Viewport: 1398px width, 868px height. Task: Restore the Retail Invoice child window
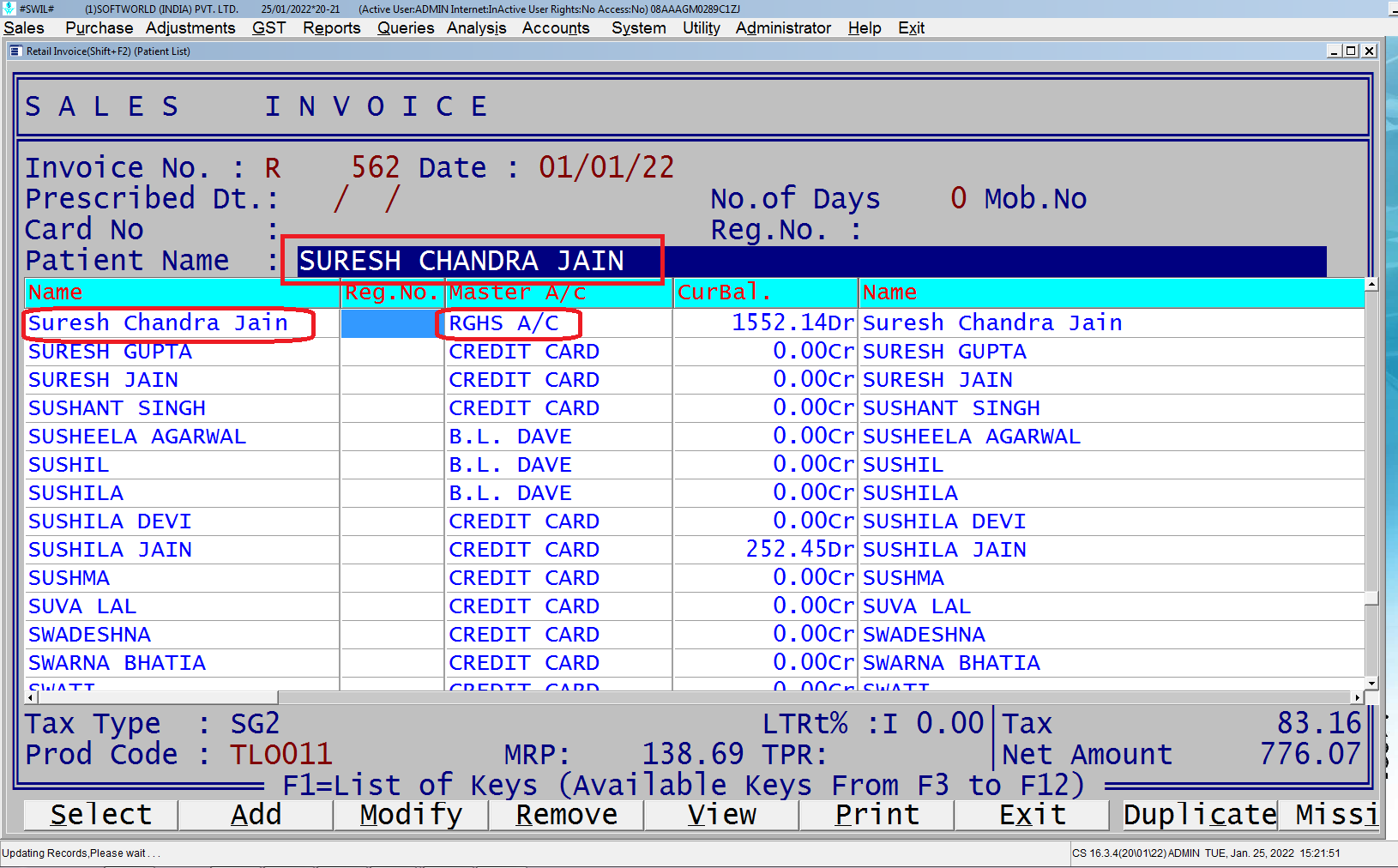pyautogui.click(x=1351, y=51)
